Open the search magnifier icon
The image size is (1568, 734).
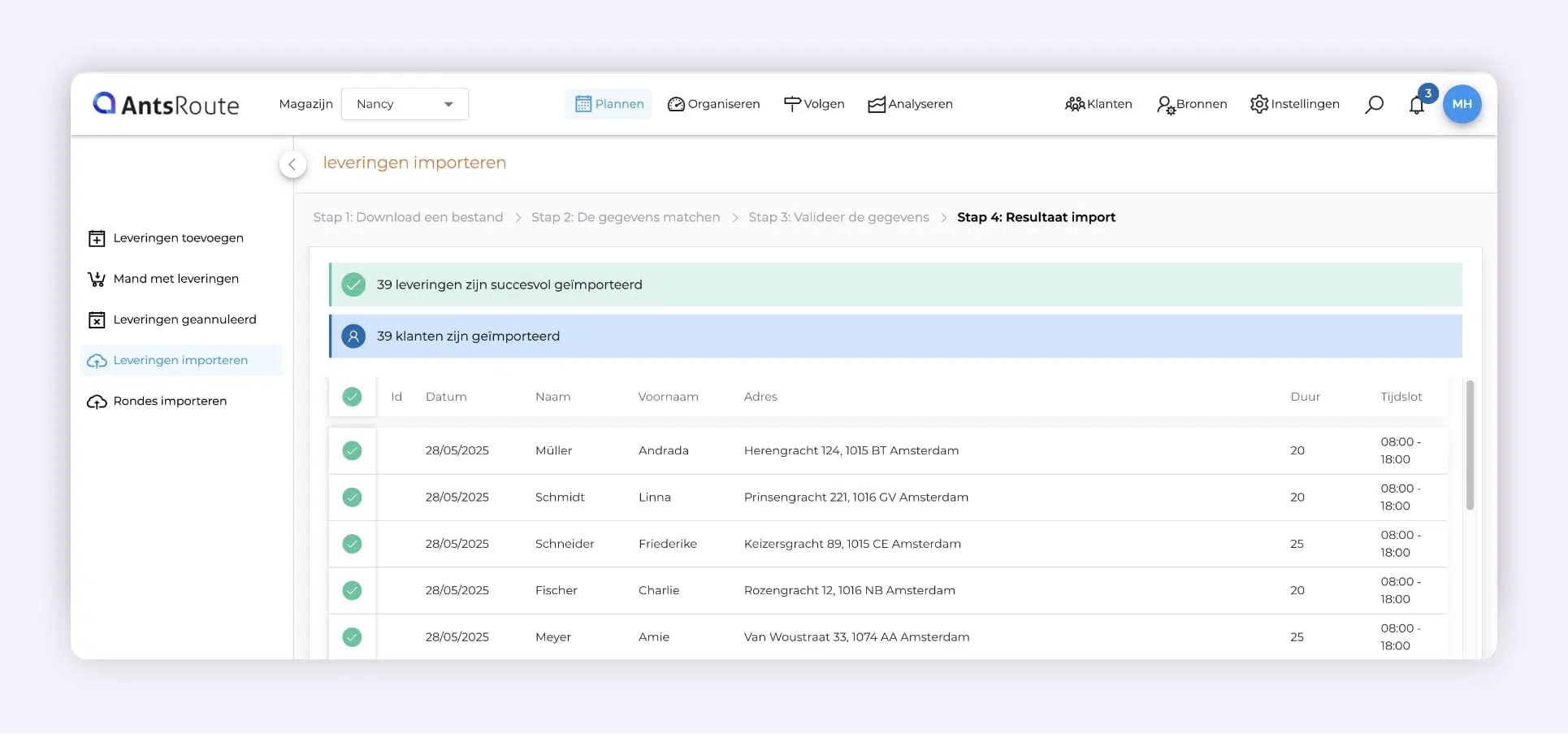(x=1374, y=105)
